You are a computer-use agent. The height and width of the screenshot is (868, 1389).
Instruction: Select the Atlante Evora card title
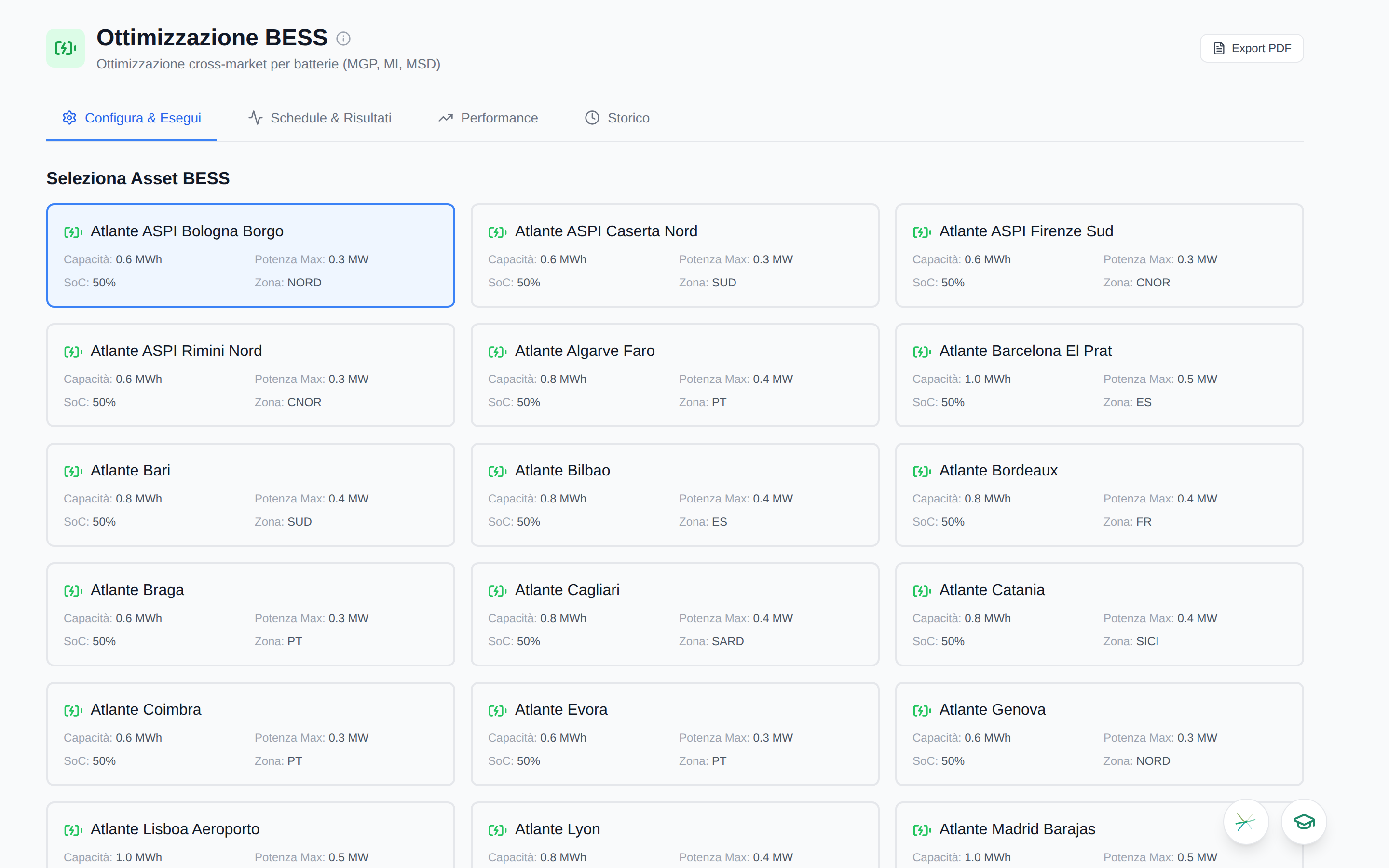(x=561, y=709)
